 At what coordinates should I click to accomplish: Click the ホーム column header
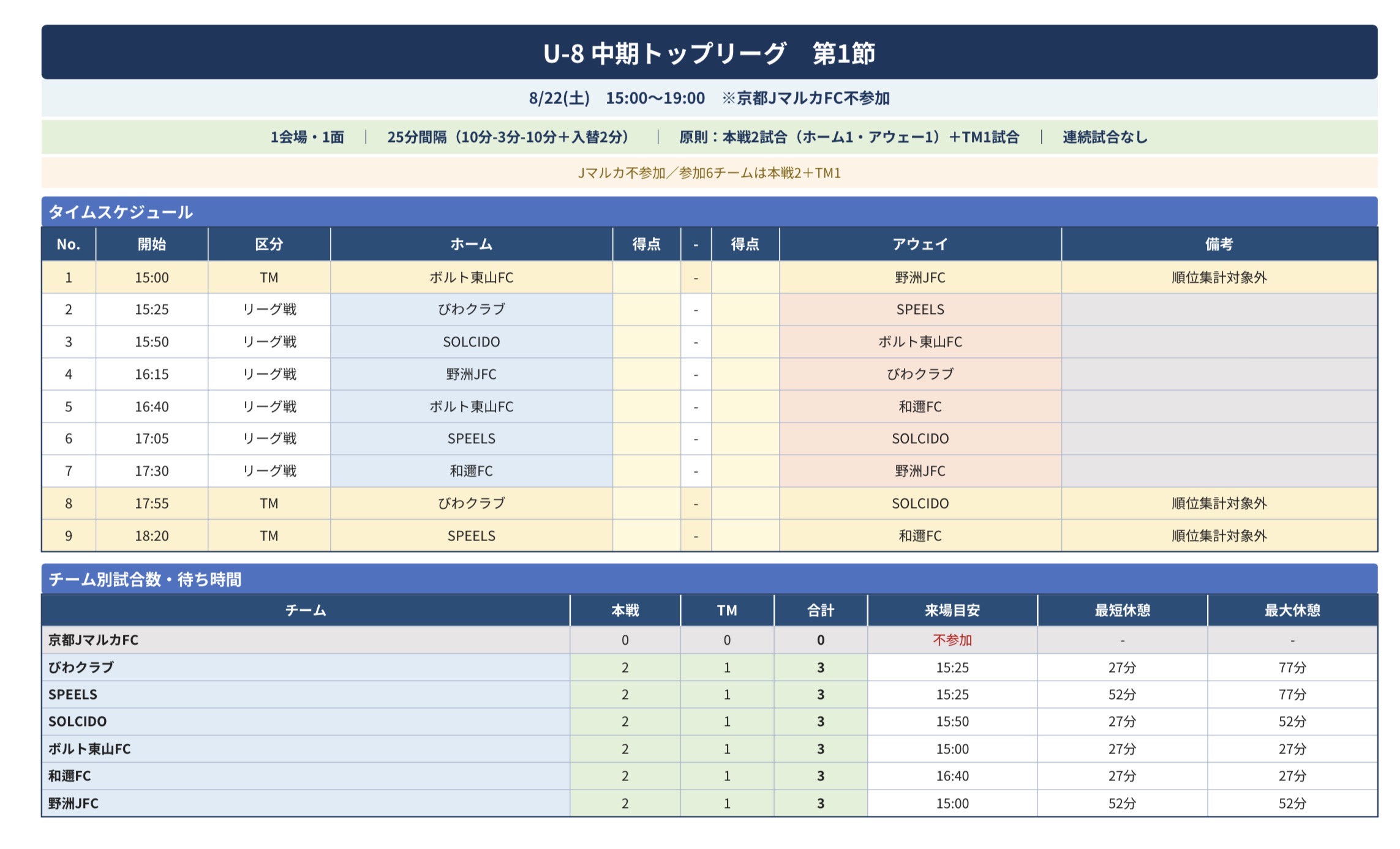click(x=472, y=244)
